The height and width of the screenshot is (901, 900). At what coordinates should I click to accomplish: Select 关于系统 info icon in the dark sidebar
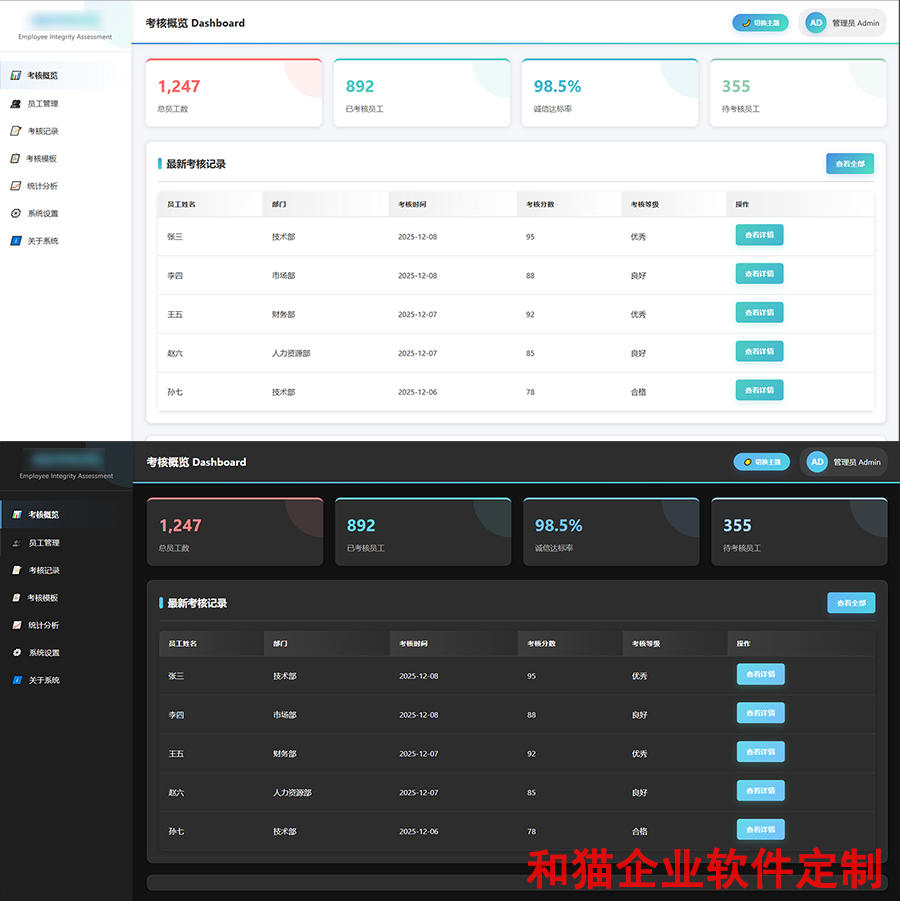point(17,680)
